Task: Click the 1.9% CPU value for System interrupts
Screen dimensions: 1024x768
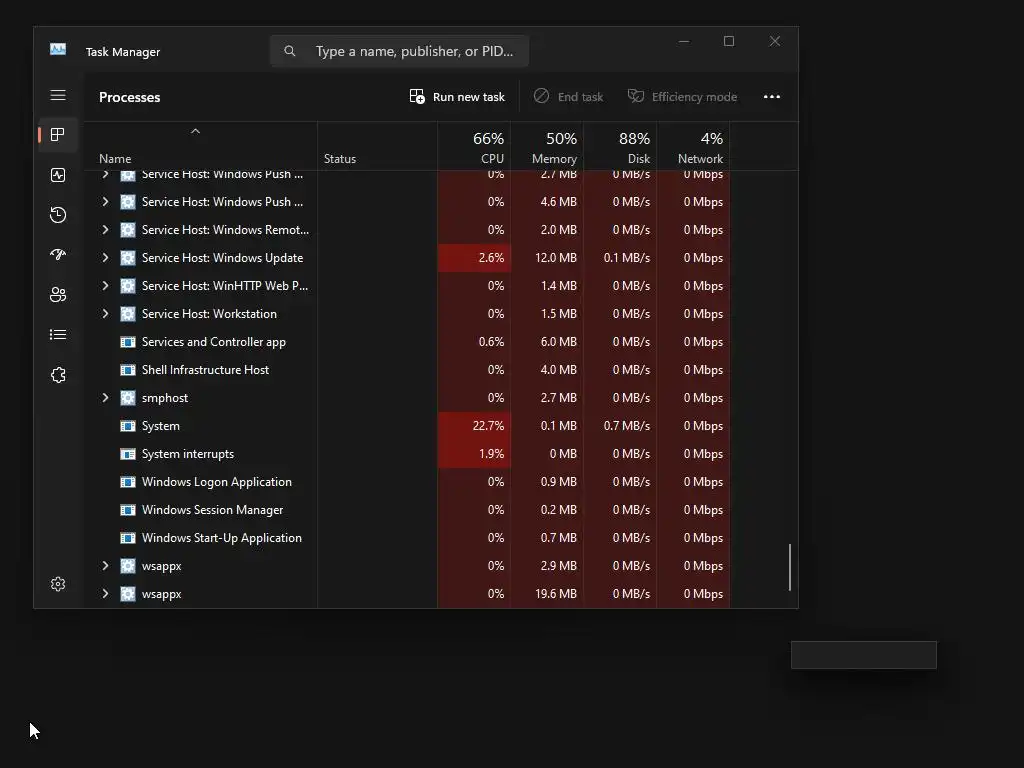Action: 491,454
